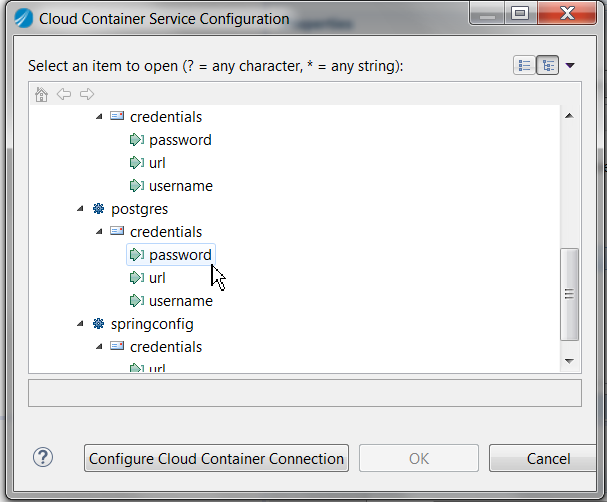Select the postgres service gear icon
Viewport: 607px width, 502px height.
coord(98,209)
